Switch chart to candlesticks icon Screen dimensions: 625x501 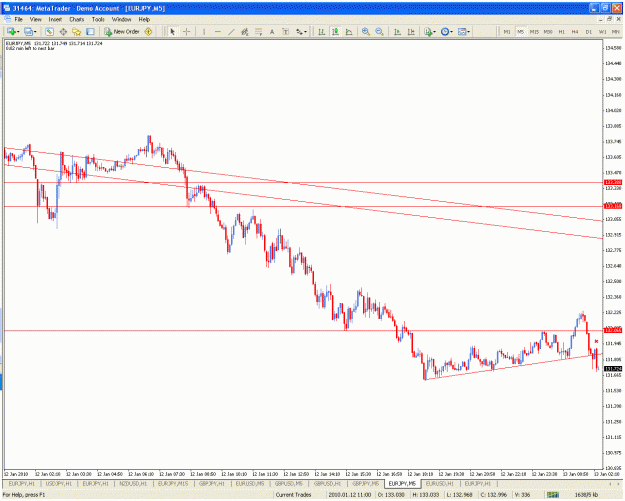coord(335,31)
